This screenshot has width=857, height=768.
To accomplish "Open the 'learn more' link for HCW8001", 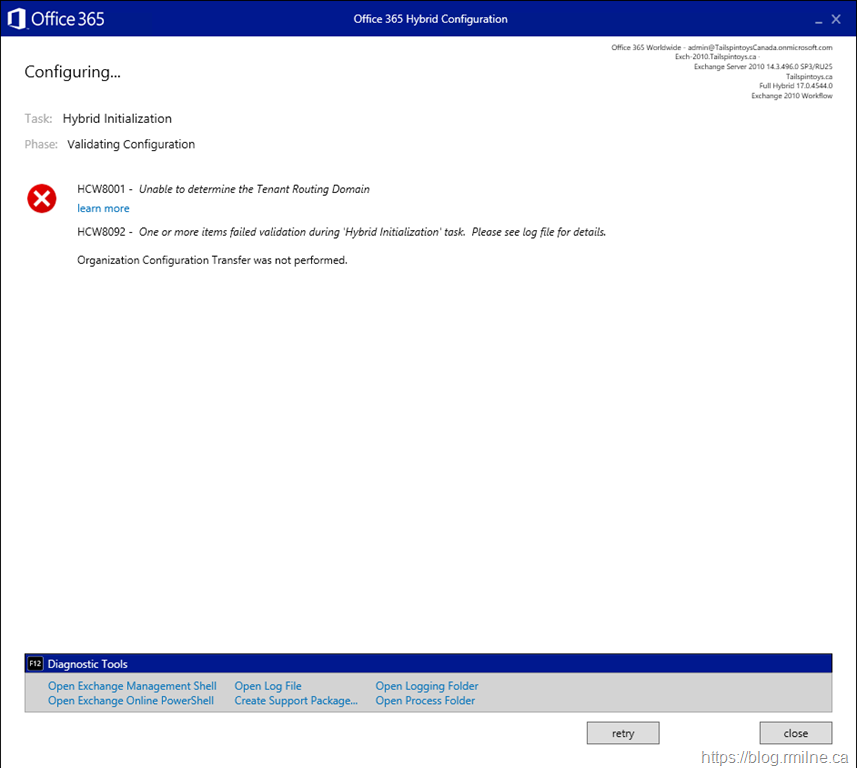I will [x=103, y=208].
